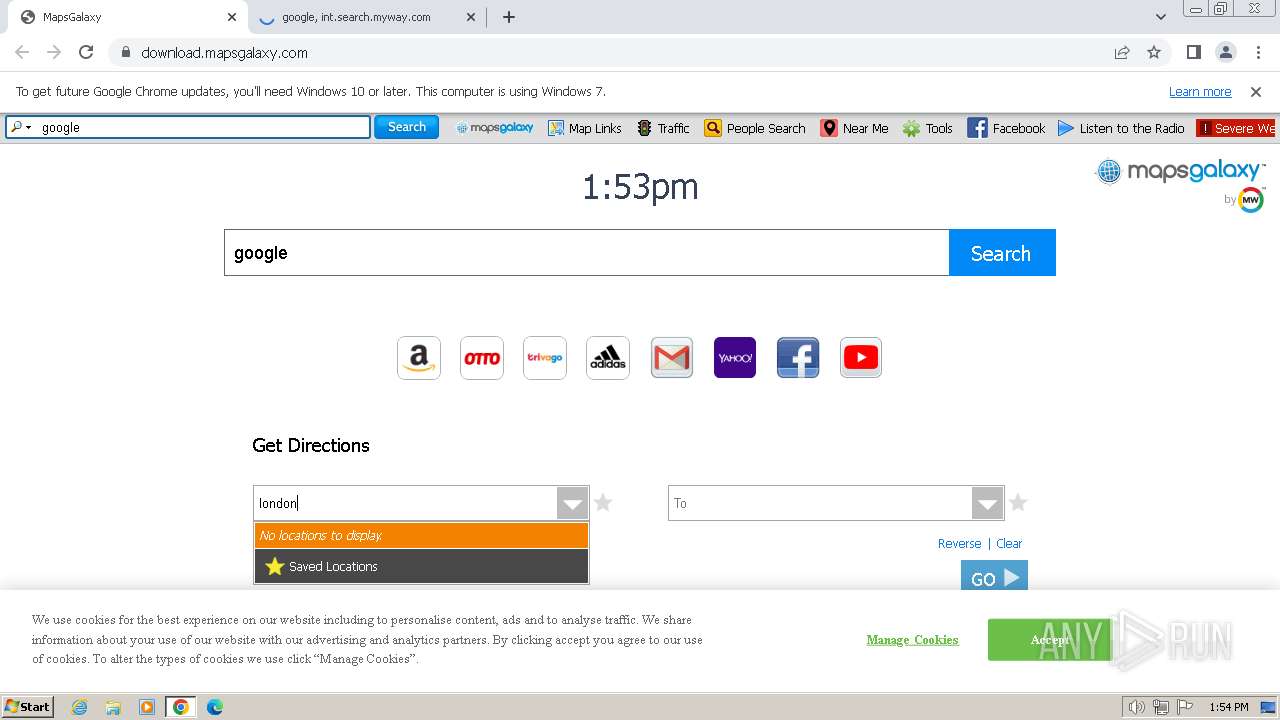Click the lock icon in address bar
1280x720 pixels.
125,53
